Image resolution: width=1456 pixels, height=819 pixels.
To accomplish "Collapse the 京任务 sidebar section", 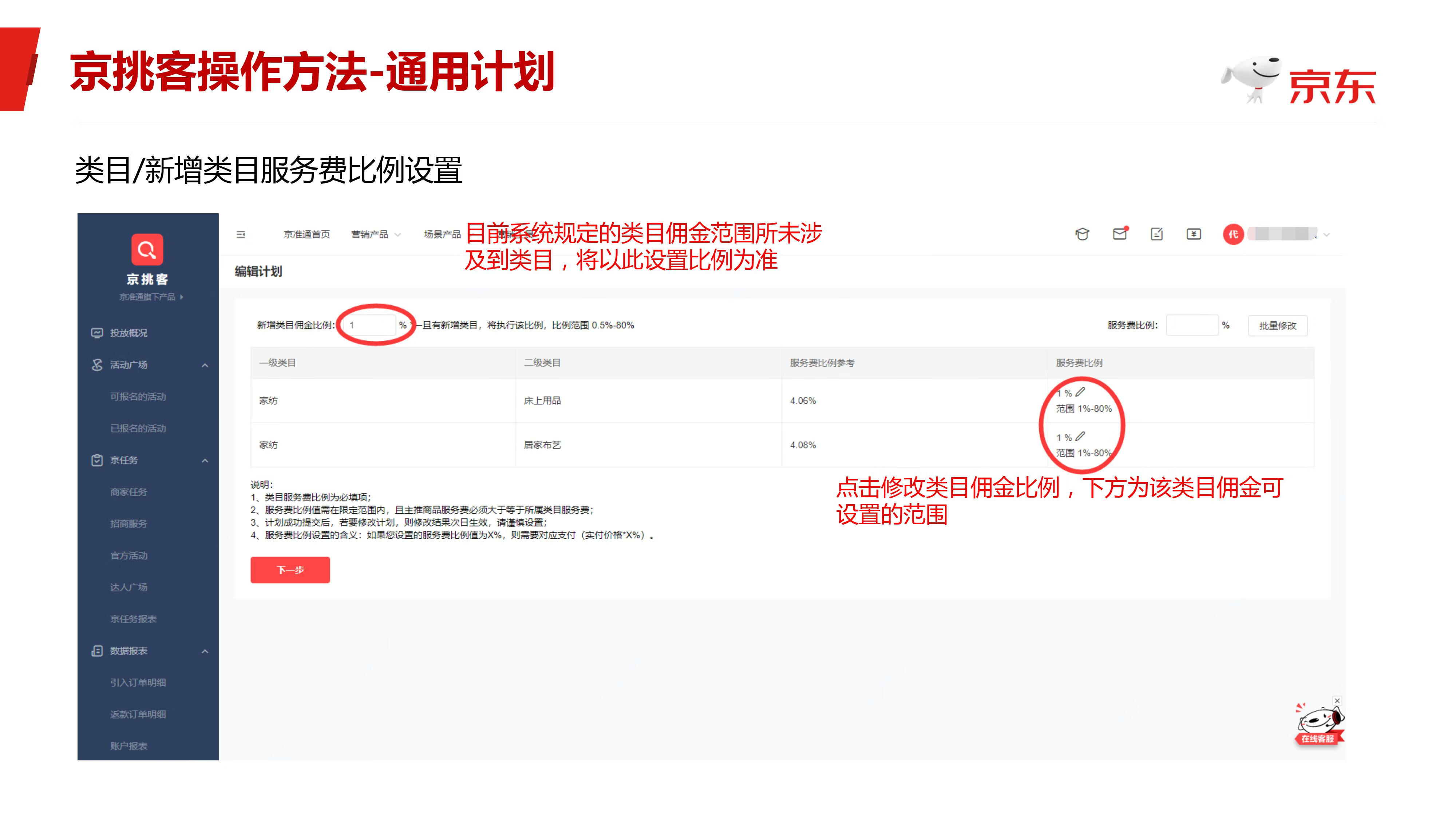I will pos(205,461).
